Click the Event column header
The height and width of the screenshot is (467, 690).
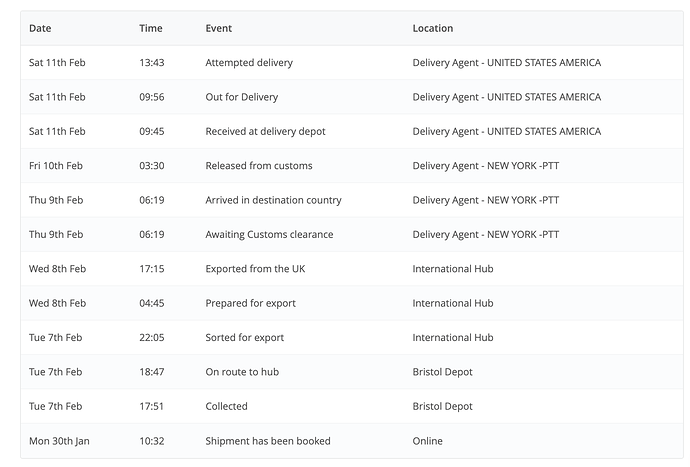[x=219, y=28]
